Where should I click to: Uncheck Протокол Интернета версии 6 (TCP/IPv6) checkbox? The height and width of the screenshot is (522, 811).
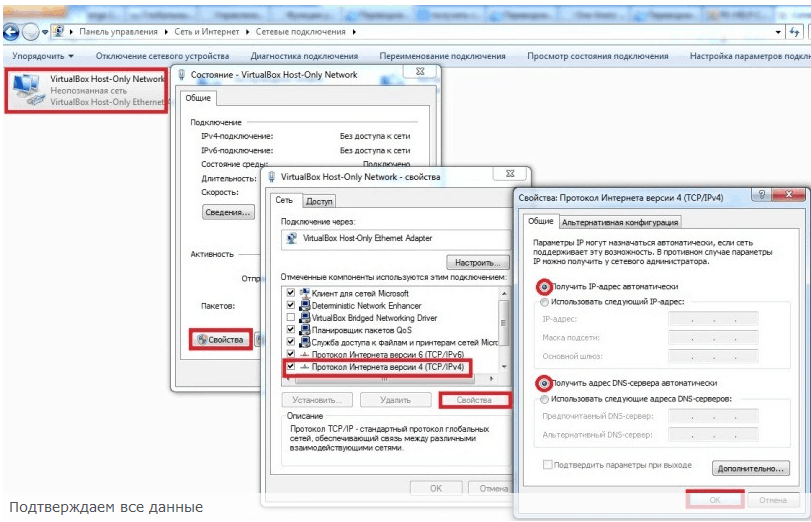coord(291,354)
